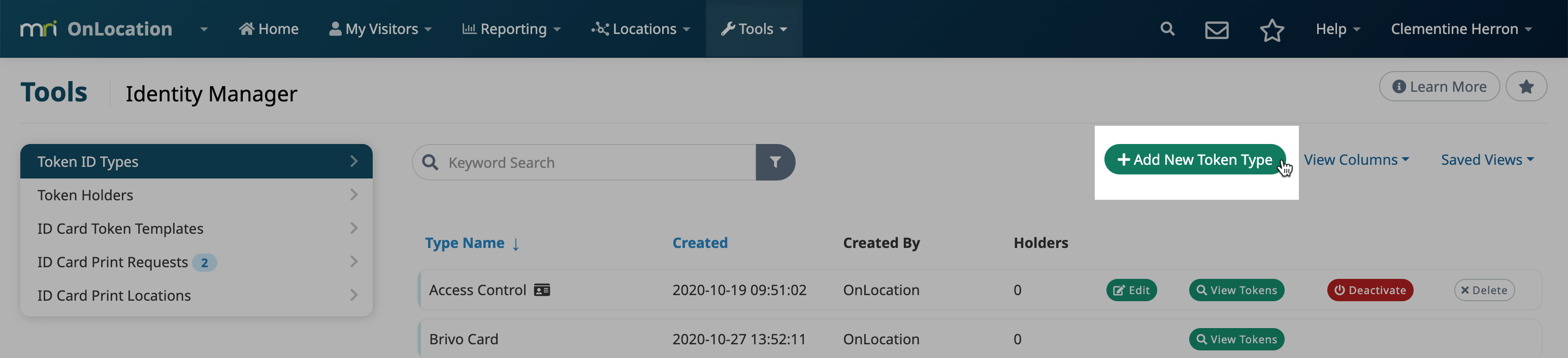The width and height of the screenshot is (1568, 358).
Task: Click the Learn More button
Action: coord(1439,86)
